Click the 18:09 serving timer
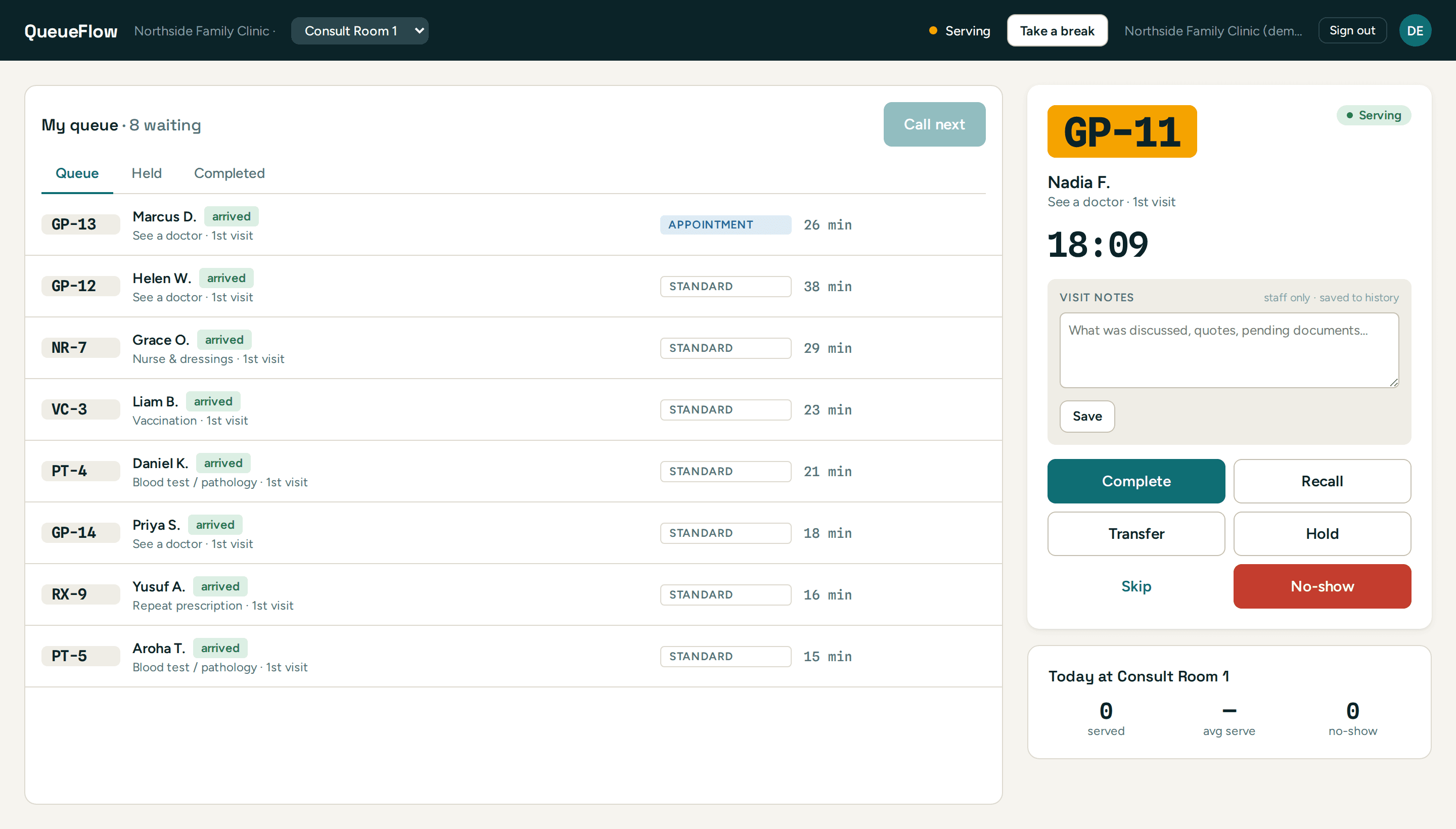The width and height of the screenshot is (1456, 829). click(1097, 245)
